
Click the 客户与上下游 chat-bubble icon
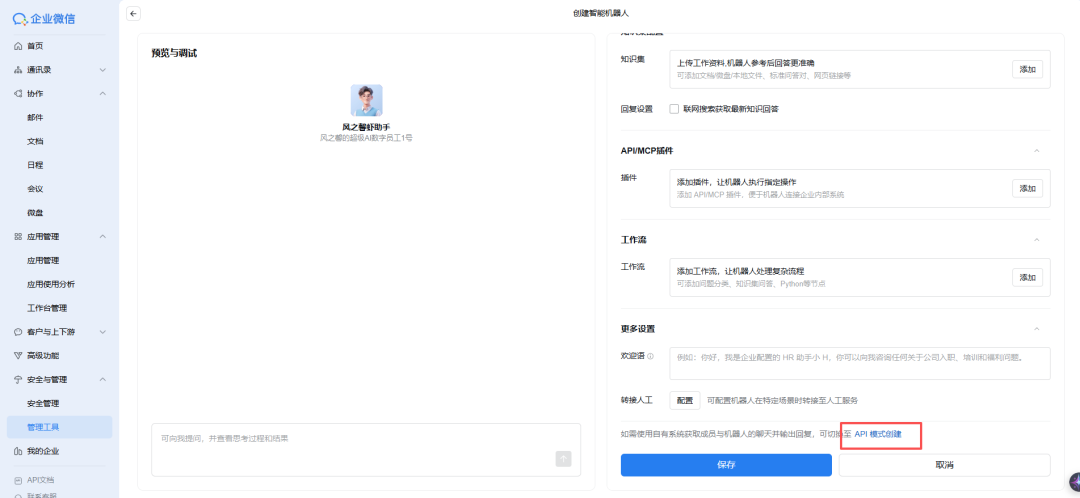(18, 332)
